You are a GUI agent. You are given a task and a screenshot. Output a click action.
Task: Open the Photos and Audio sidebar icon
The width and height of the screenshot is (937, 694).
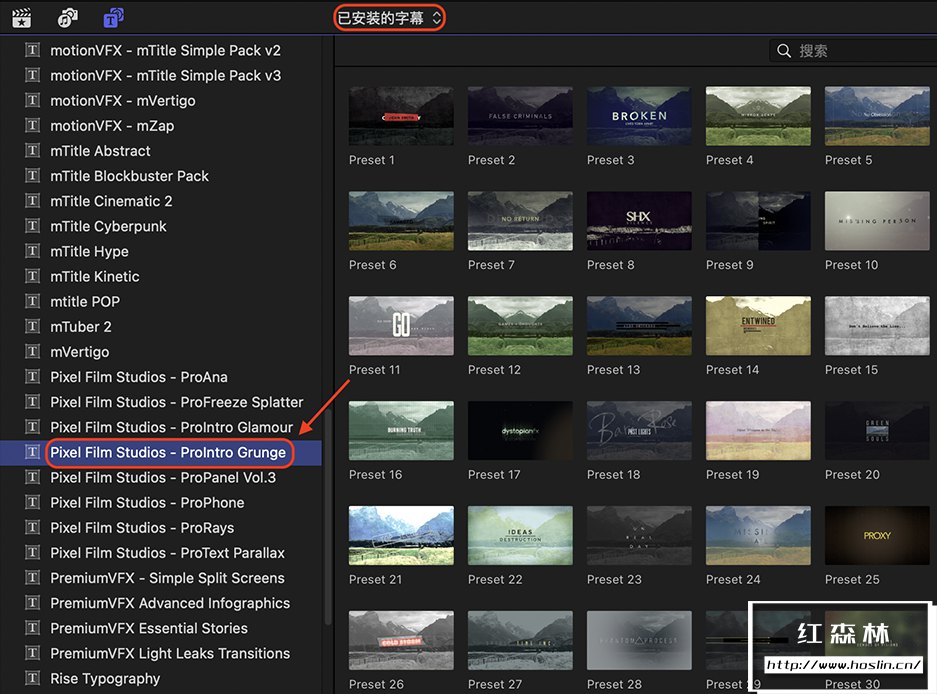tap(67, 18)
